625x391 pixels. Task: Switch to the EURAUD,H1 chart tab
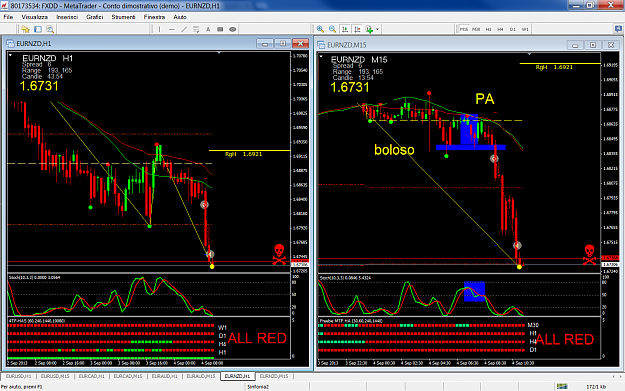point(164,376)
